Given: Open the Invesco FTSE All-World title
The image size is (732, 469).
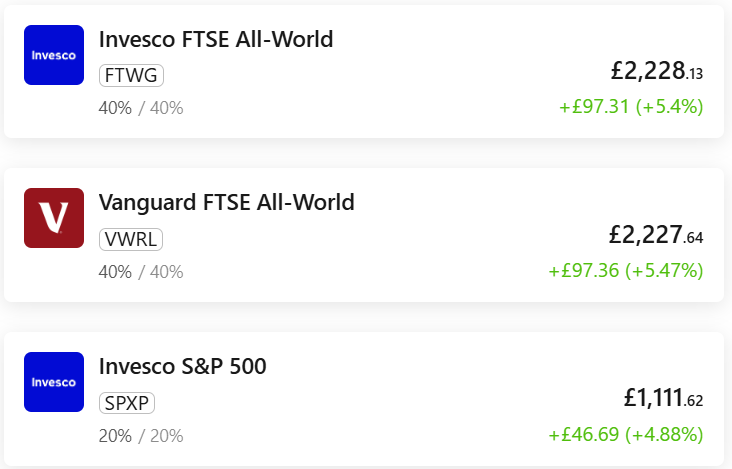Looking at the screenshot, I should tap(216, 39).
